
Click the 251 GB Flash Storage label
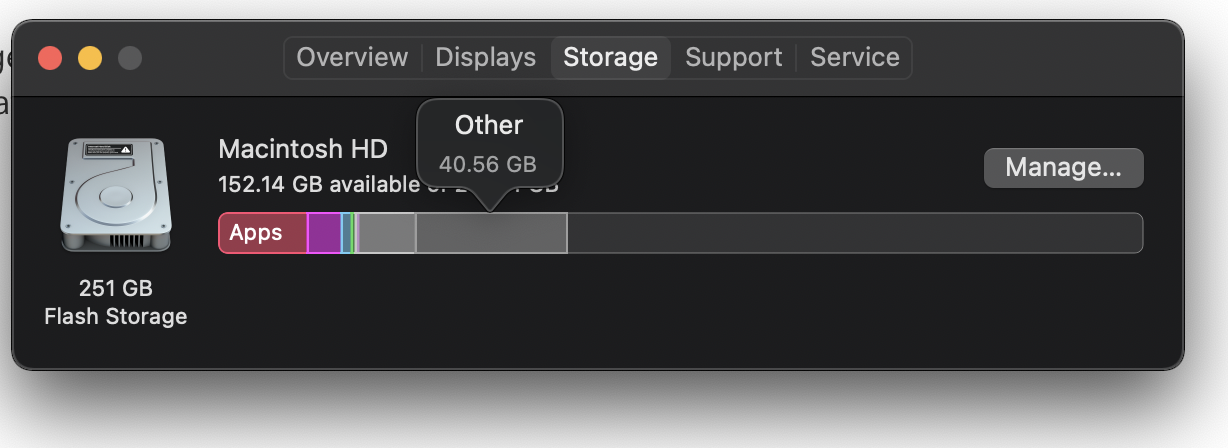(x=116, y=303)
